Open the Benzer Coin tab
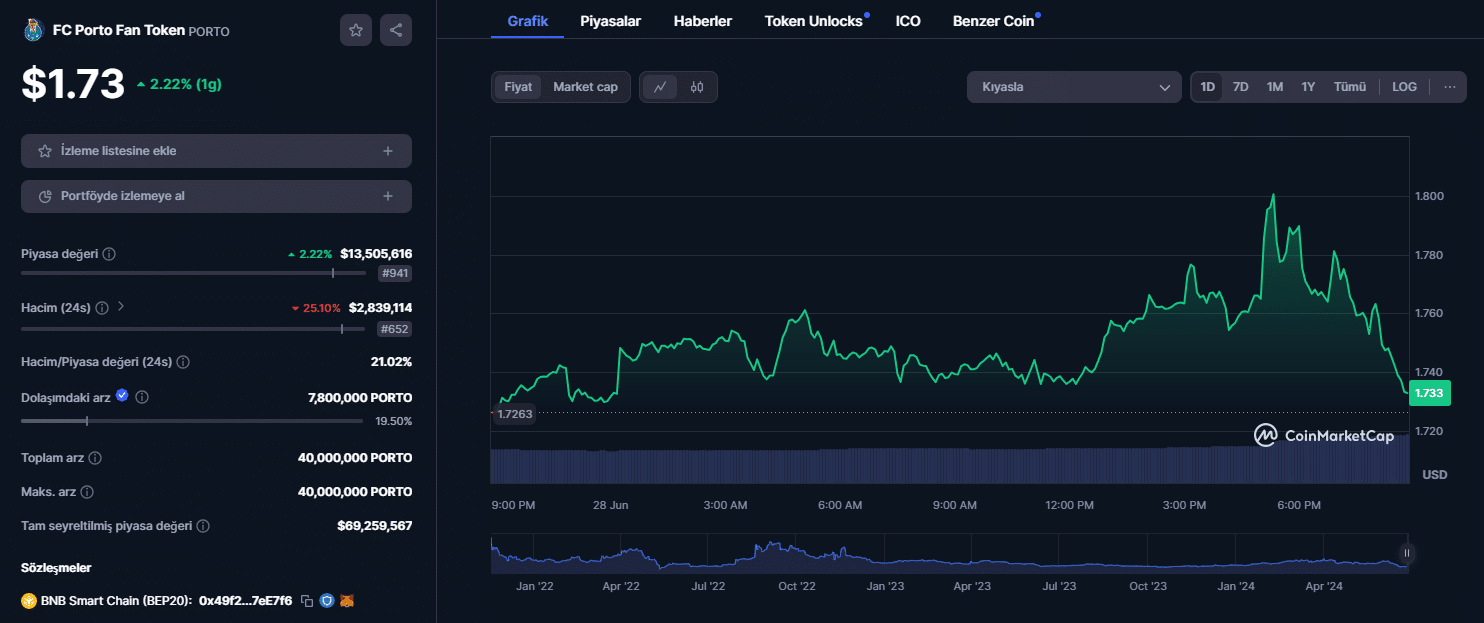 point(994,20)
